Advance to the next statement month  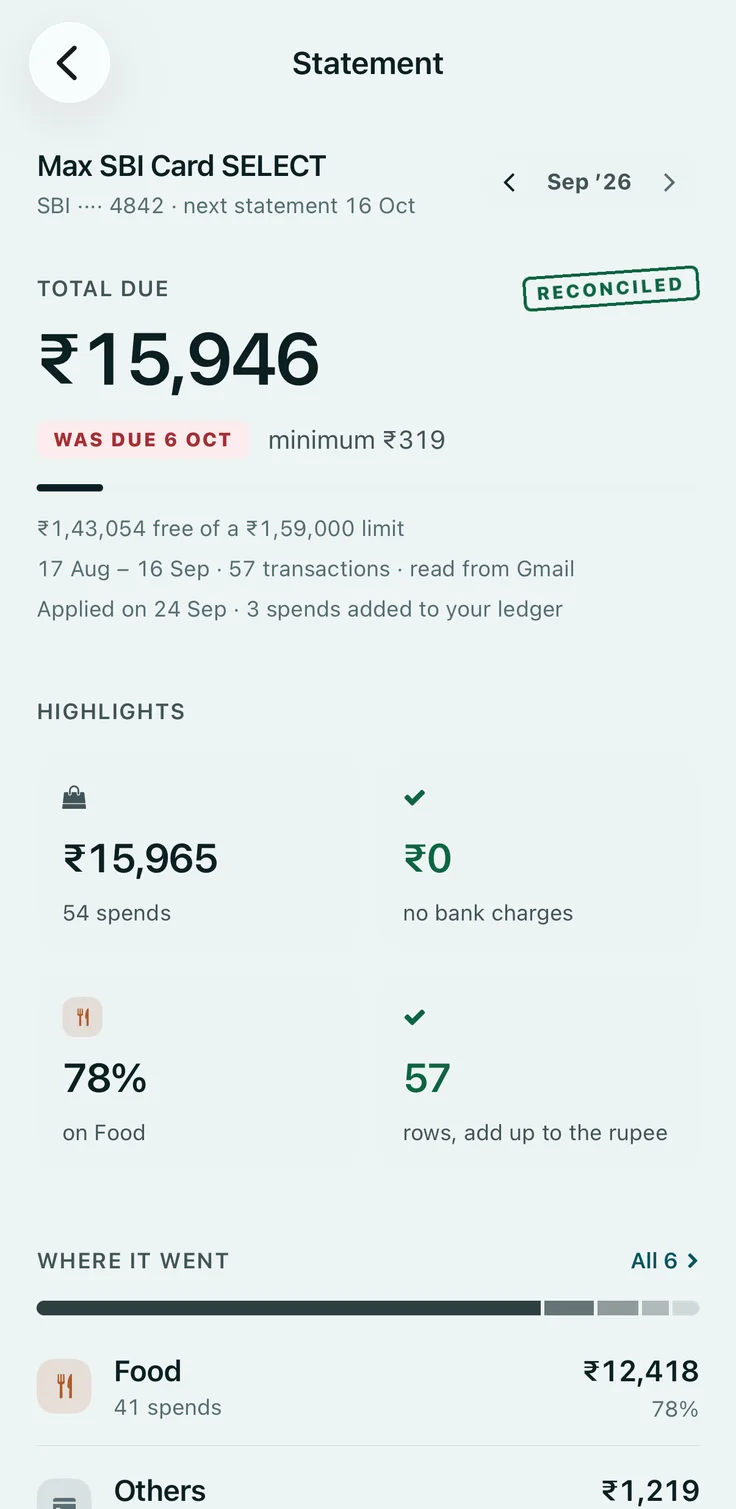pos(669,182)
